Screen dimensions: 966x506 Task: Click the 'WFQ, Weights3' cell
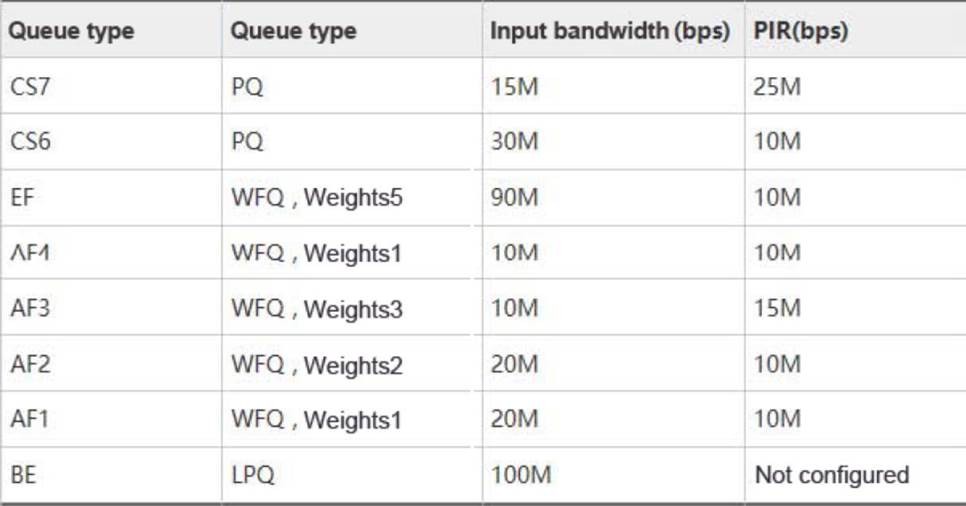(317, 310)
